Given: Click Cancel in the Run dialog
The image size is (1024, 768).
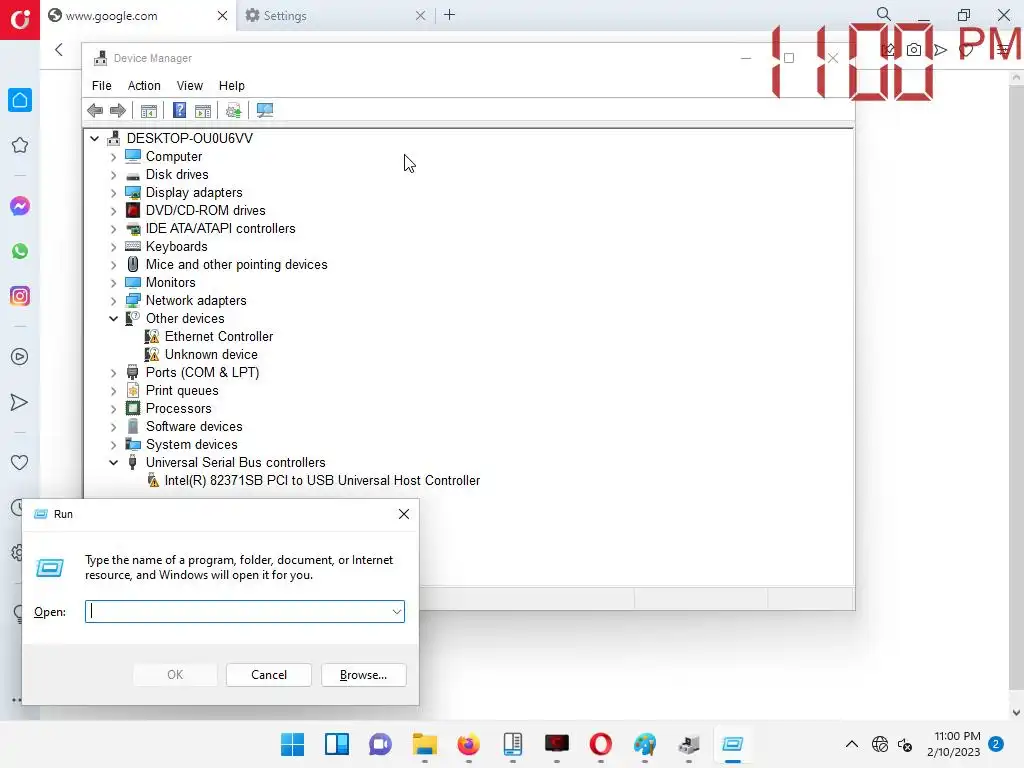Looking at the screenshot, I should click(x=268, y=675).
